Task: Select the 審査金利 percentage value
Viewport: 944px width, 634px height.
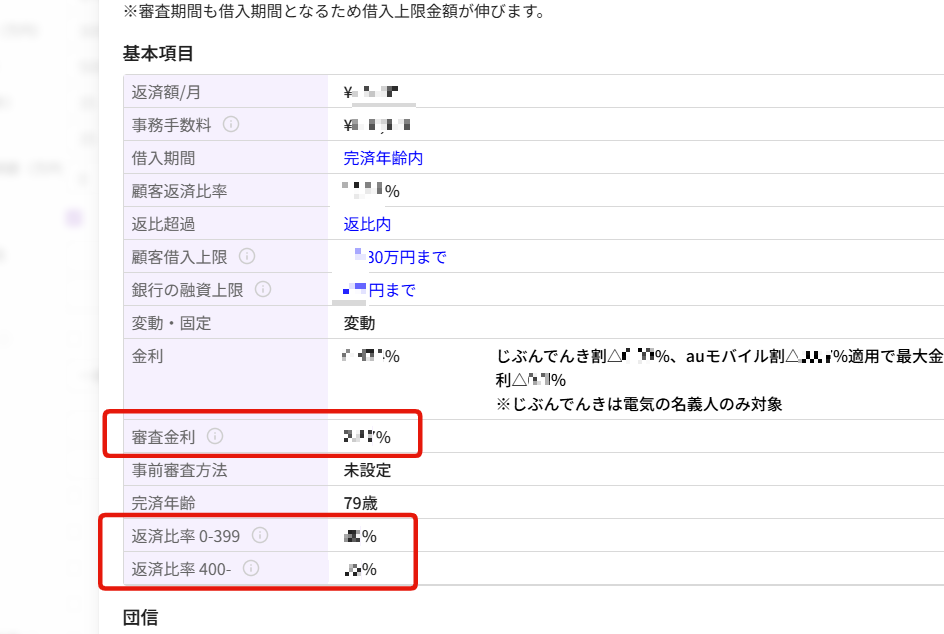Action: (x=366, y=437)
